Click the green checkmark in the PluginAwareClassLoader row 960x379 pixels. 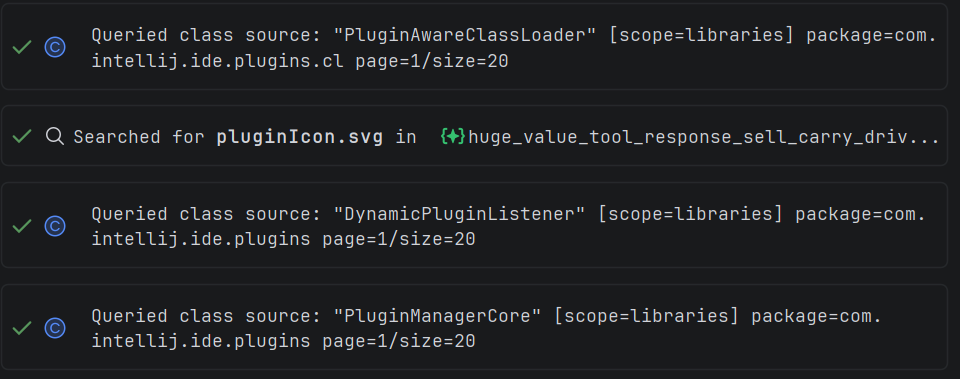(22, 47)
